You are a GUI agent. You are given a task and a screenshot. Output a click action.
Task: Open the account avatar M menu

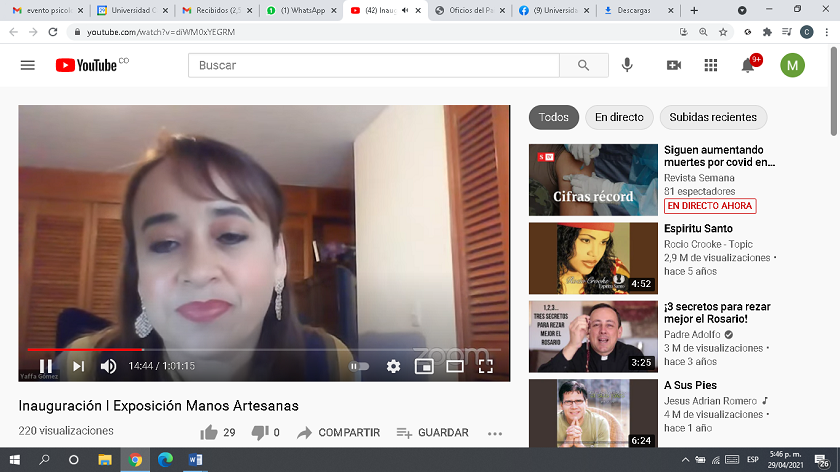pyautogui.click(x=792, y=65)
